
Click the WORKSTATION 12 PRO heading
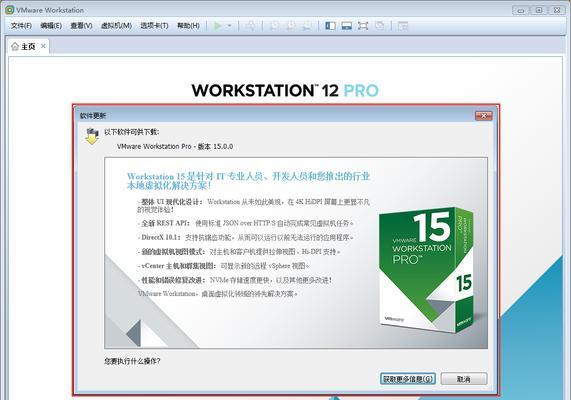coord(285,90)
